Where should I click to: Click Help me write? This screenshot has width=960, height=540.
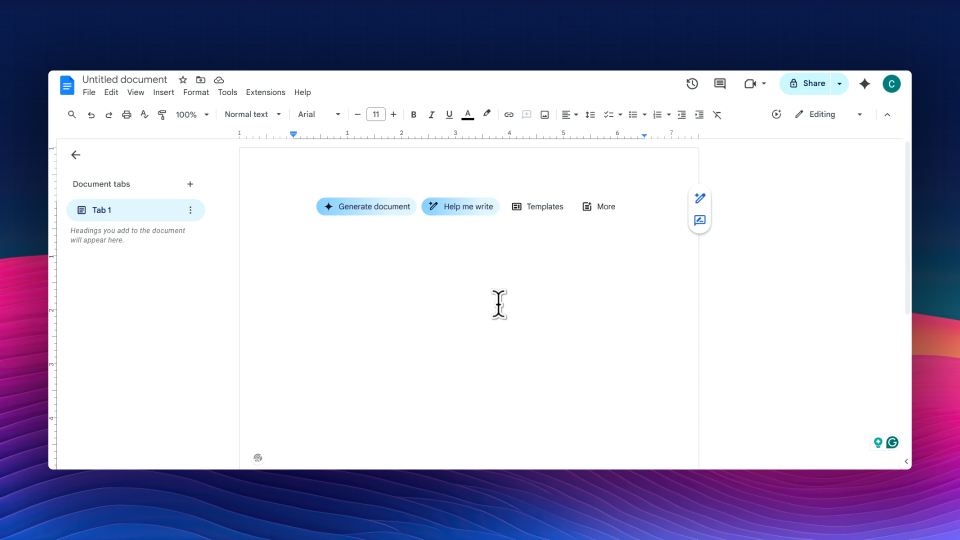[460, 206]
